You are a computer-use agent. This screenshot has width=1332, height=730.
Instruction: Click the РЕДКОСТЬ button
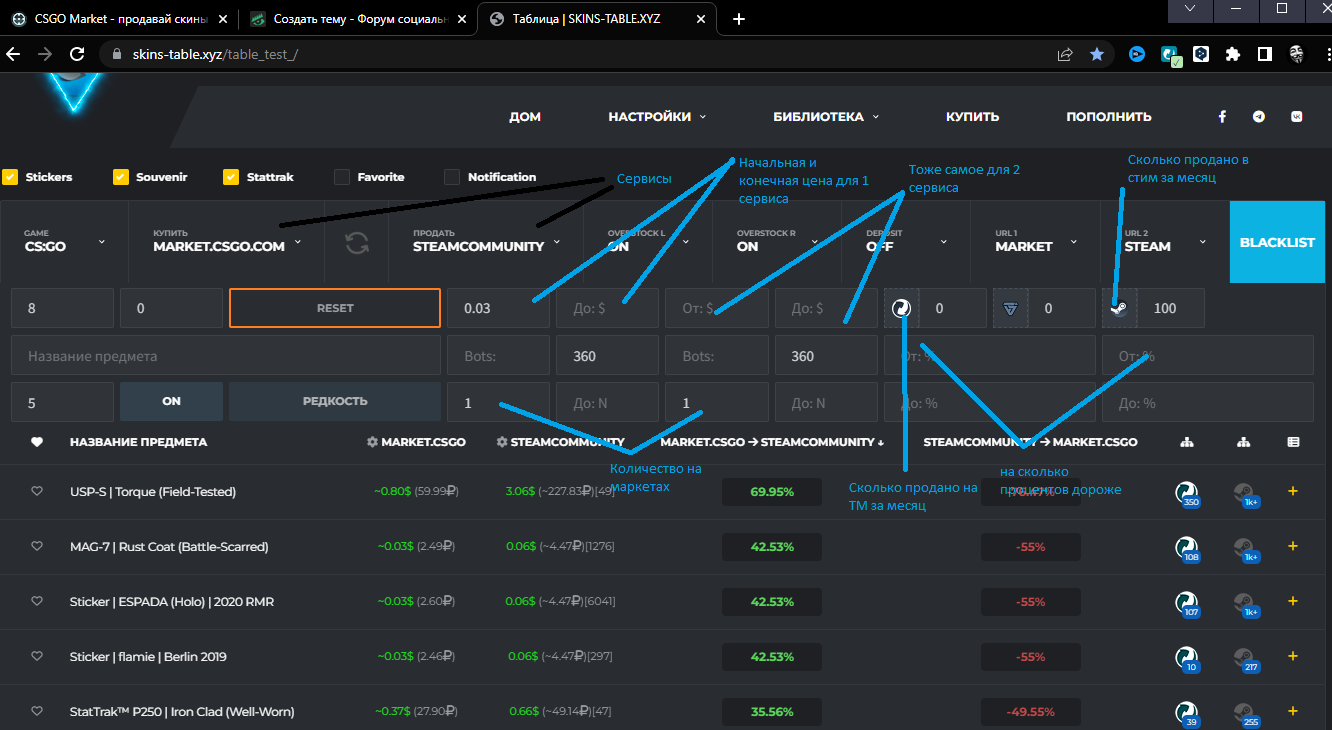(x=335, y=401)
